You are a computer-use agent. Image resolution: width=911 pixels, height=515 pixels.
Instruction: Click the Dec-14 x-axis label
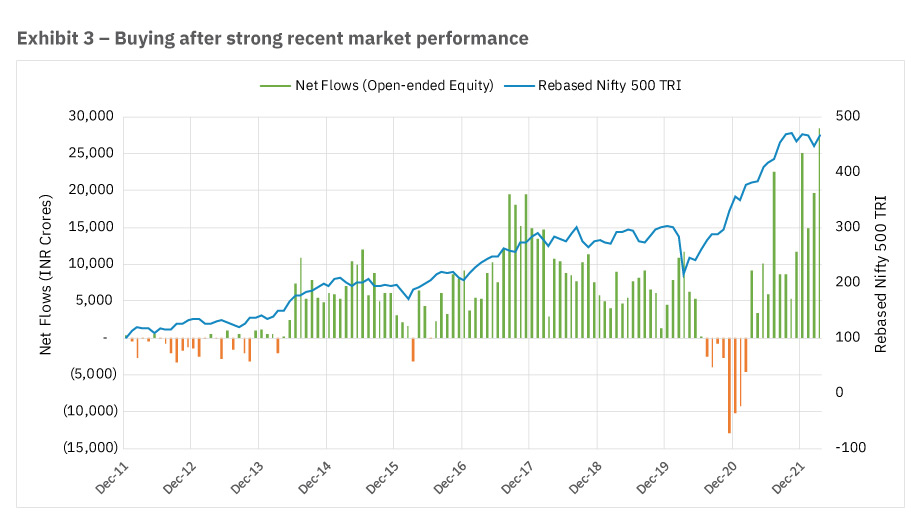pyautogui.click(x=315, y=478)
